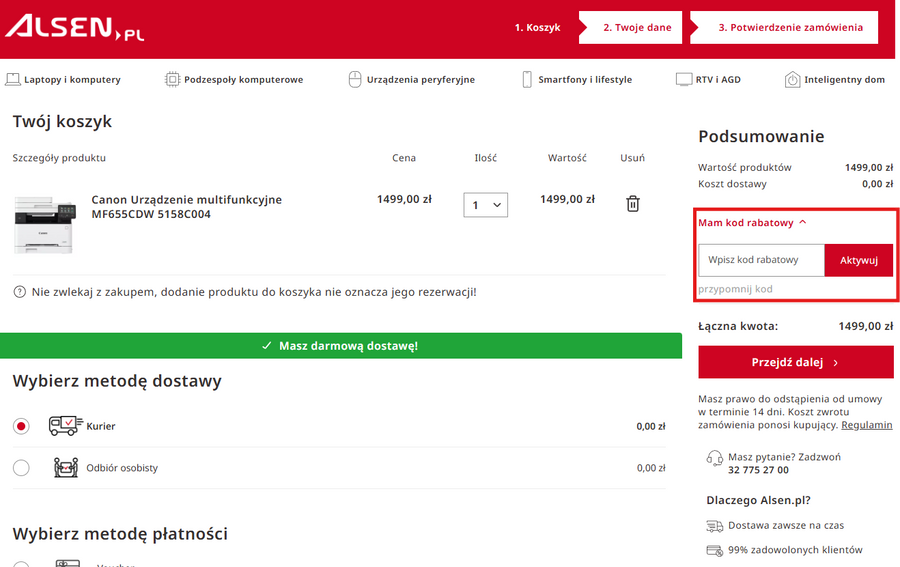
Task: Click the Przejdź dalej button
Action: point(795,363)
